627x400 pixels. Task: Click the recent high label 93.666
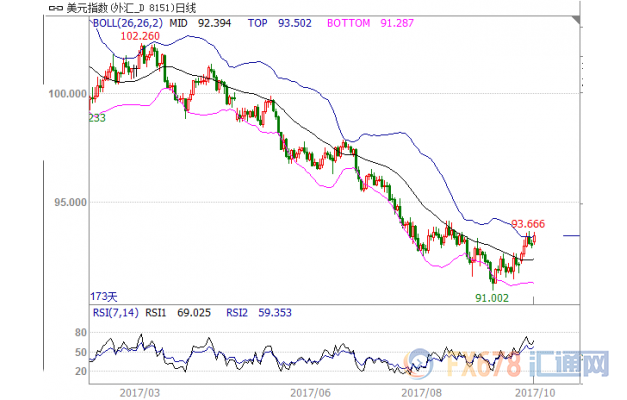(528, 224)
